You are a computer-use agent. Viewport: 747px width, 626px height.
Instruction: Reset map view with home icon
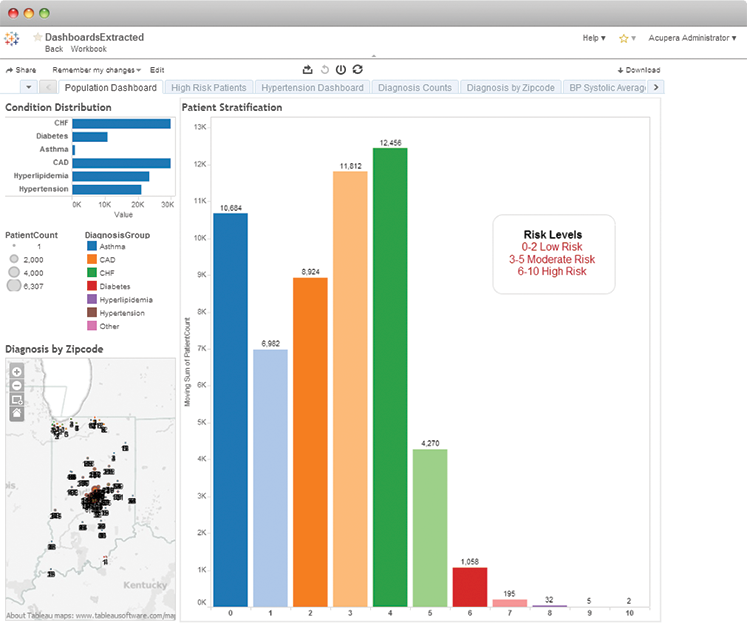click(16, 411)
